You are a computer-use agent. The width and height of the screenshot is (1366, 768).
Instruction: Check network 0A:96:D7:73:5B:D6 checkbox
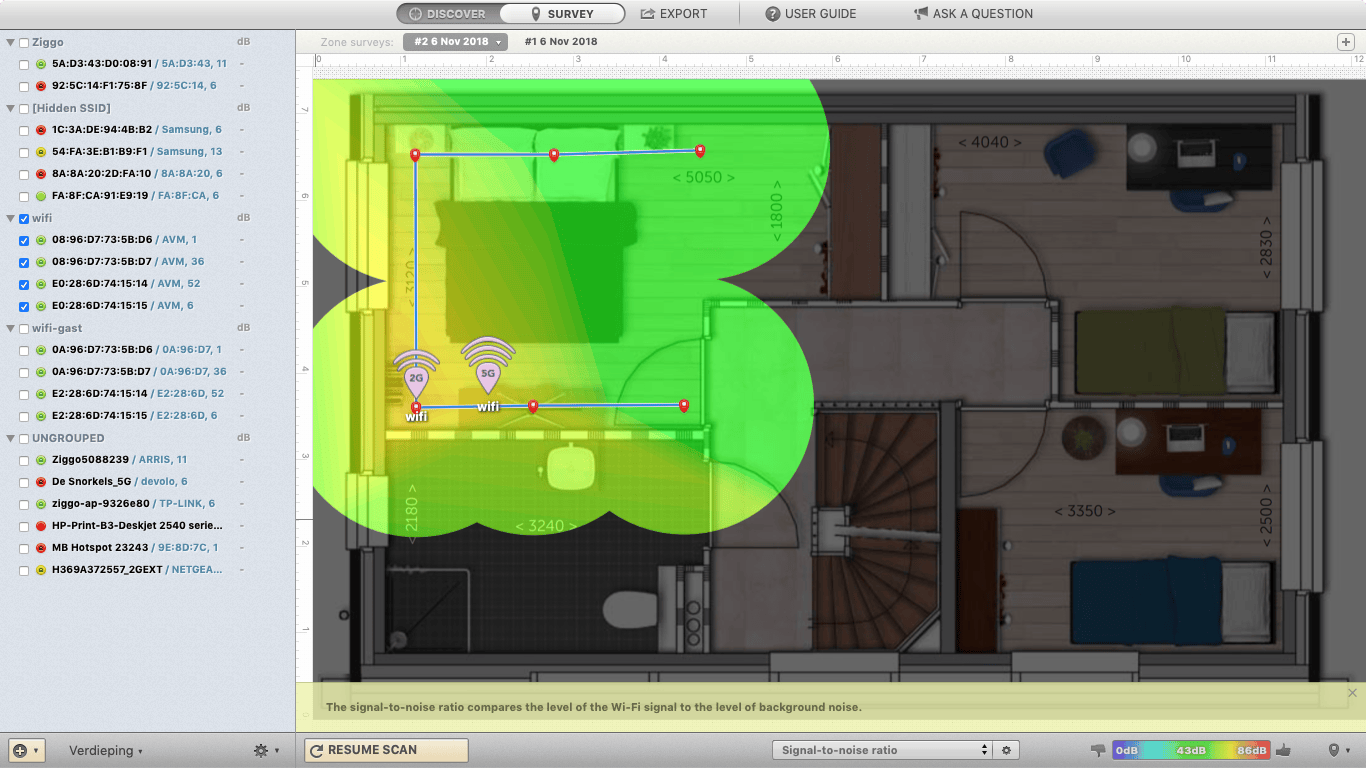pyautogui.click(x=24, y=351)
